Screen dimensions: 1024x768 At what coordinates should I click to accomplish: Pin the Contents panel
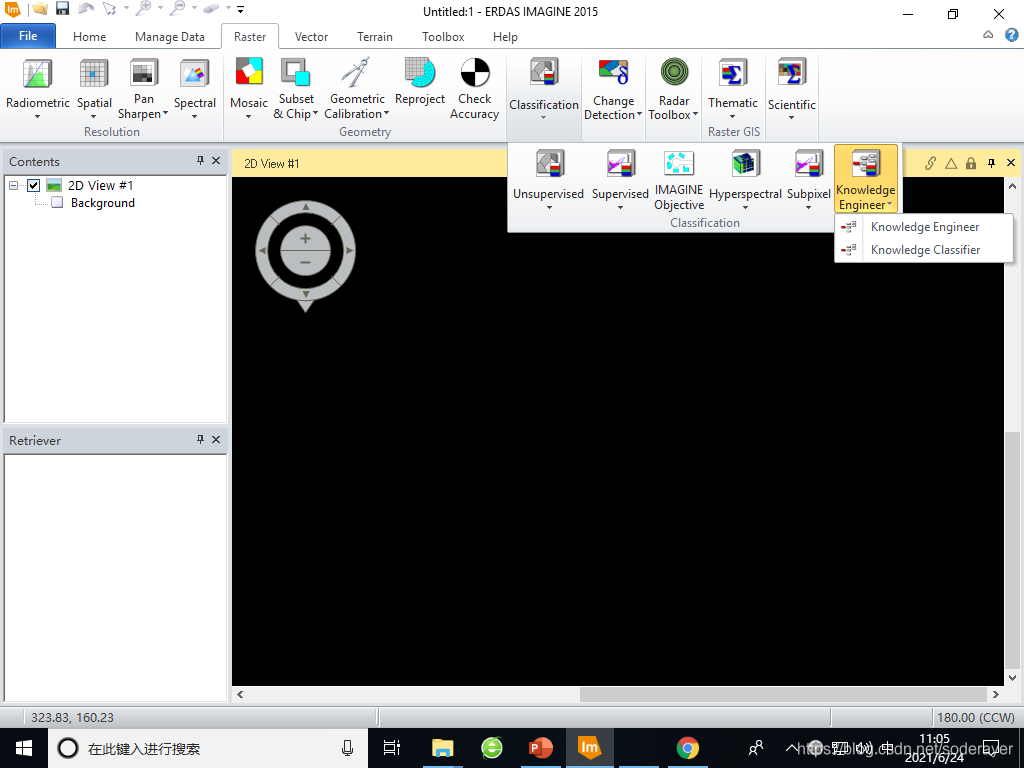pos(200,161)
